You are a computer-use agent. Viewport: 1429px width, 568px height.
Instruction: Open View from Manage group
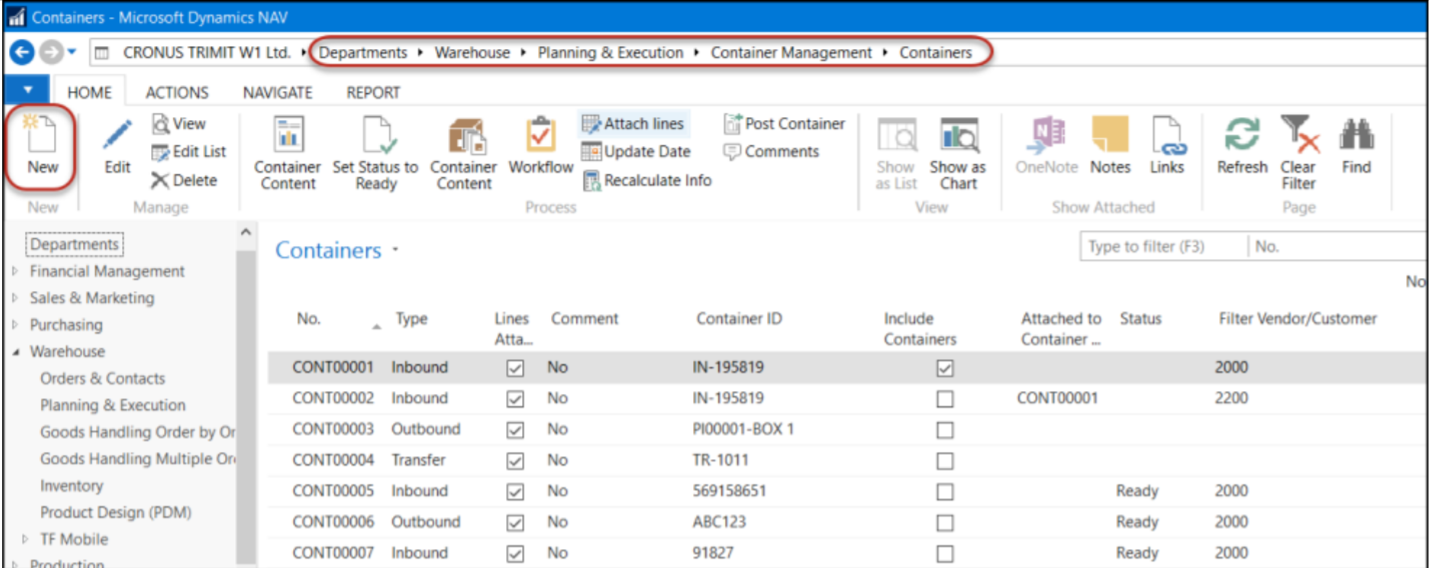click(179, 124)
